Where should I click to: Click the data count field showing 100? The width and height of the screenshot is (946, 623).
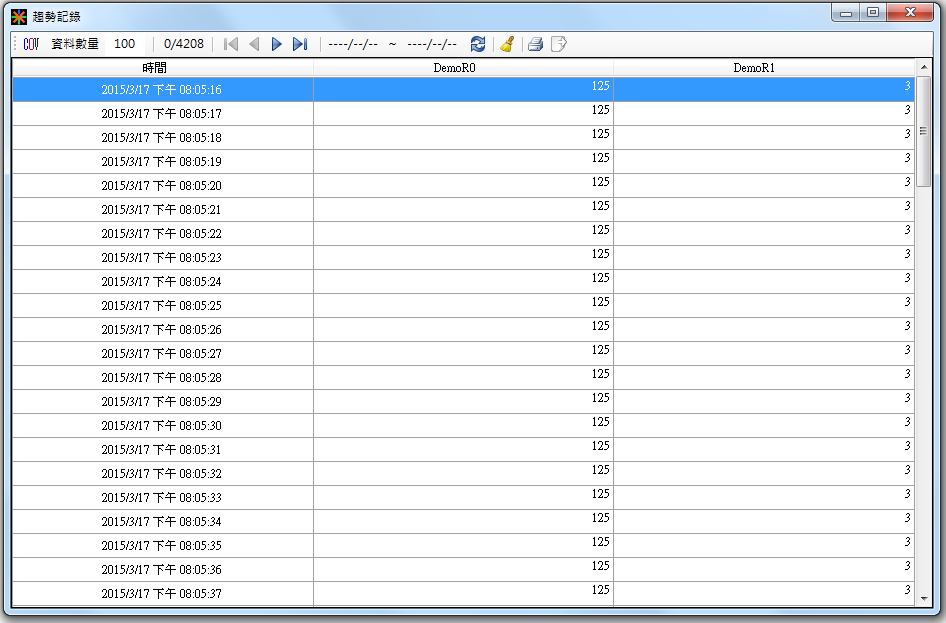pyautogui.click(x=125, y=44)
